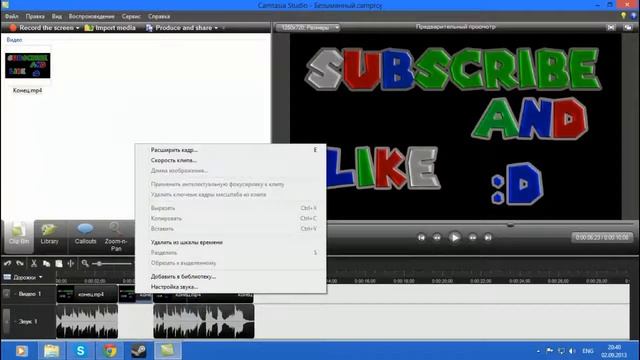Screen dimensions: 640x360
Task: Click detach preview window icon
Action: 628,28
